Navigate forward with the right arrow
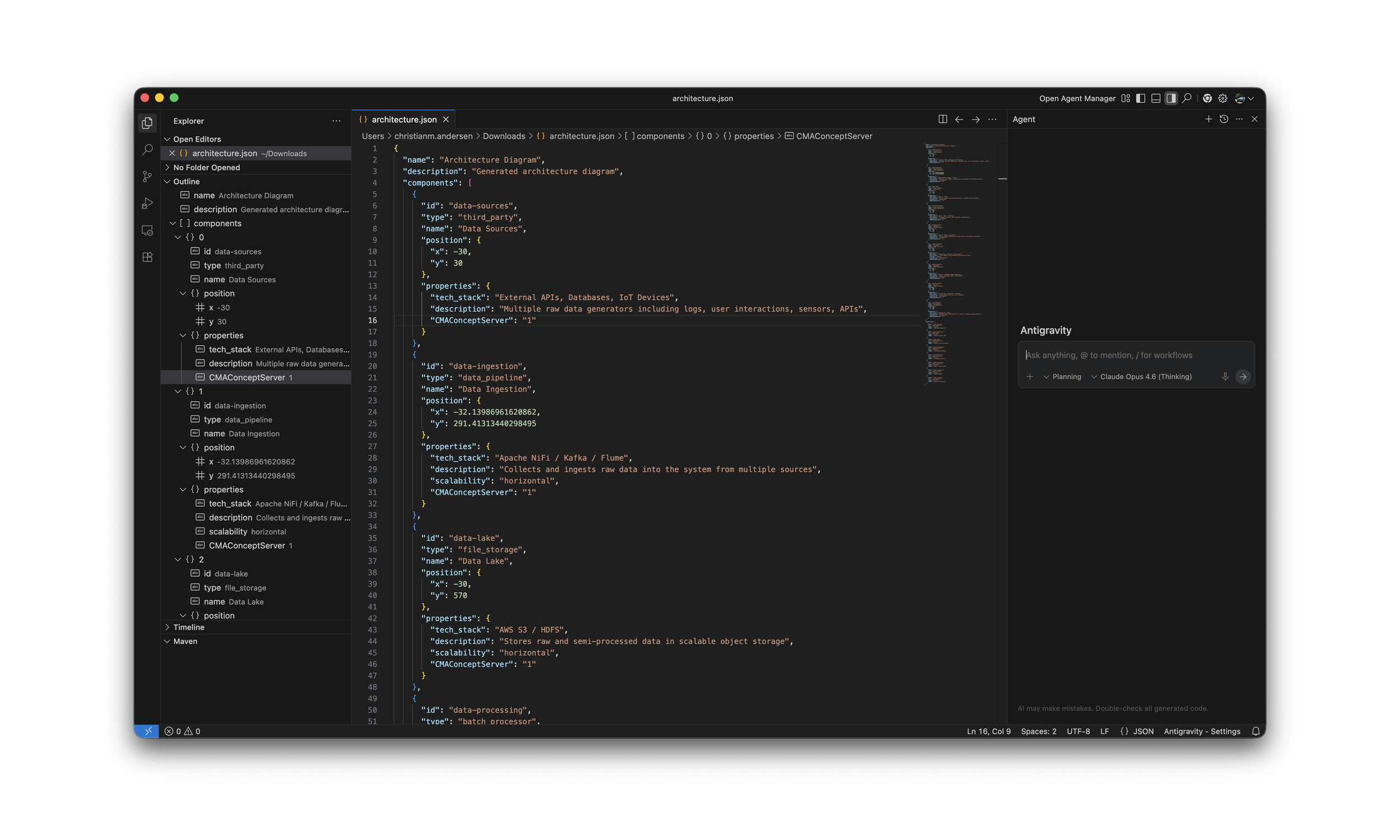The height and width of the screenshot is (840, 1400). coord(975,119)
